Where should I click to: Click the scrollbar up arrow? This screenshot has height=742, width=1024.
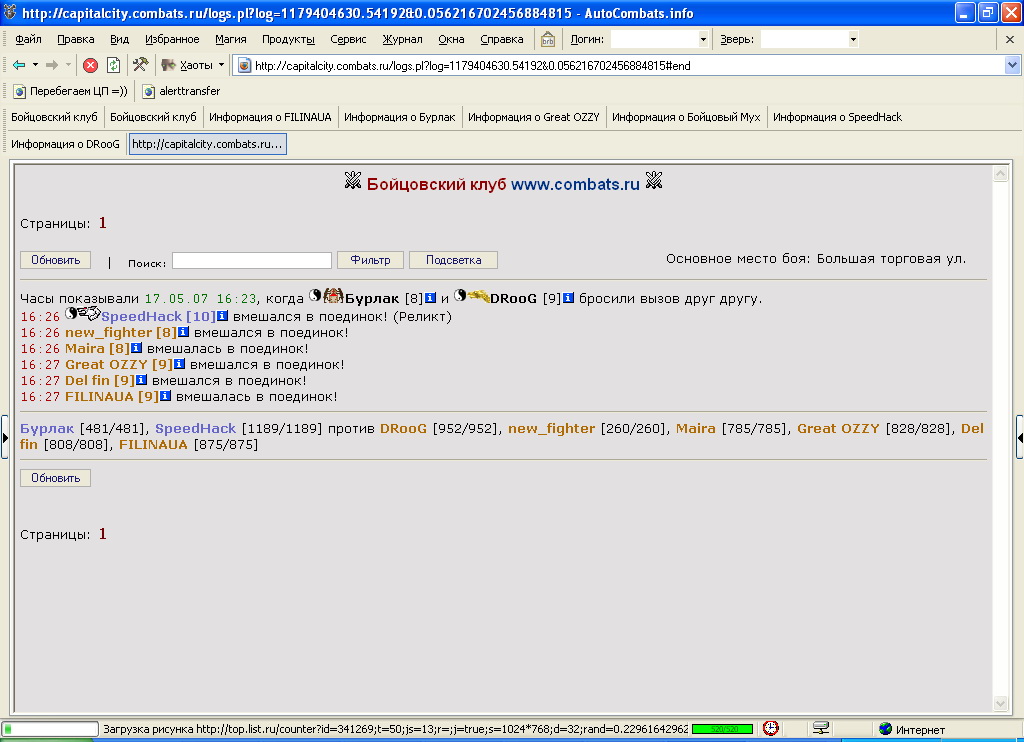pyautogui.click(x=1000, y=174)
